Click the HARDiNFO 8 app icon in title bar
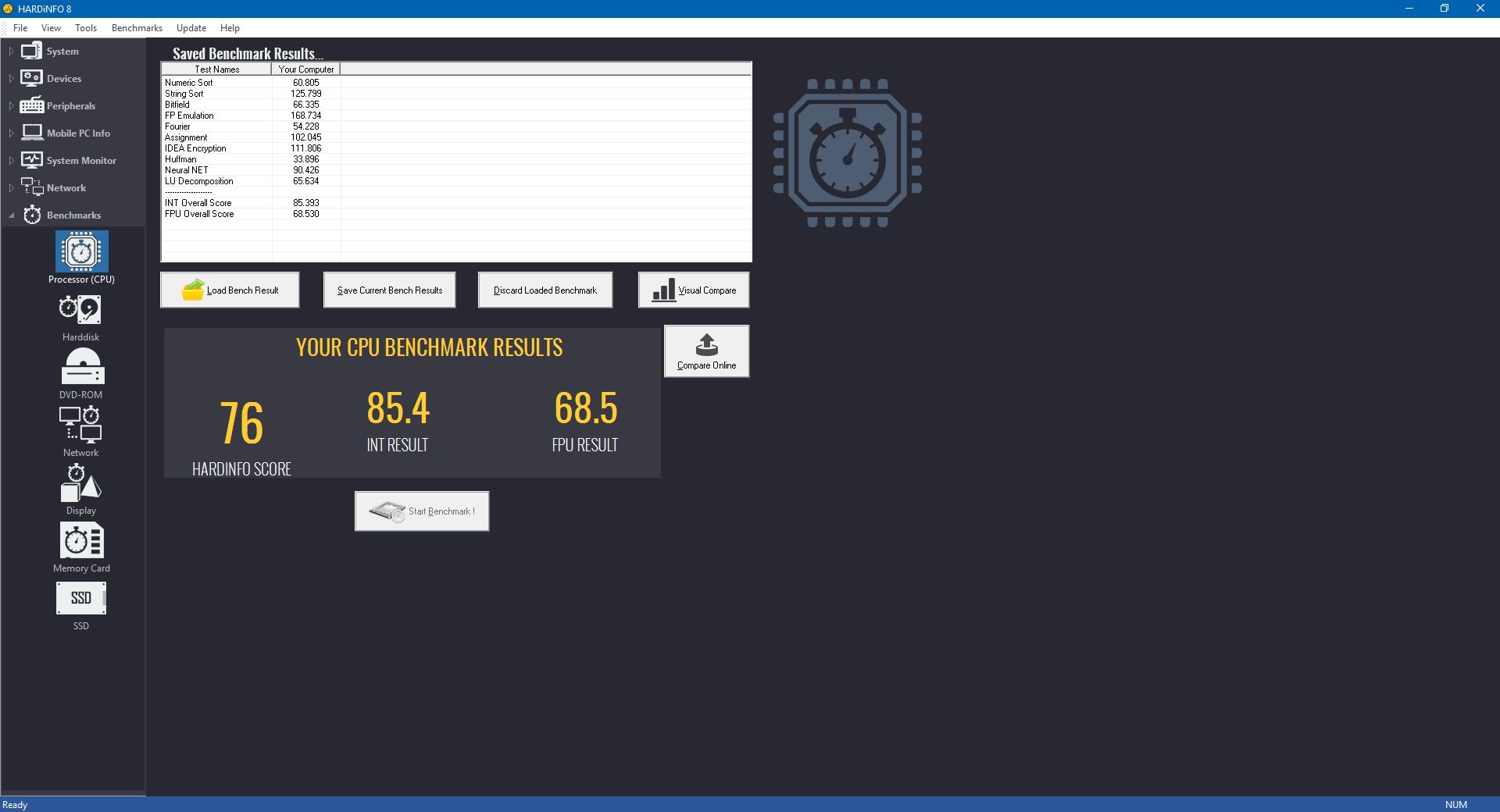The image size is (1500, 812). click(x=8, y=9)
